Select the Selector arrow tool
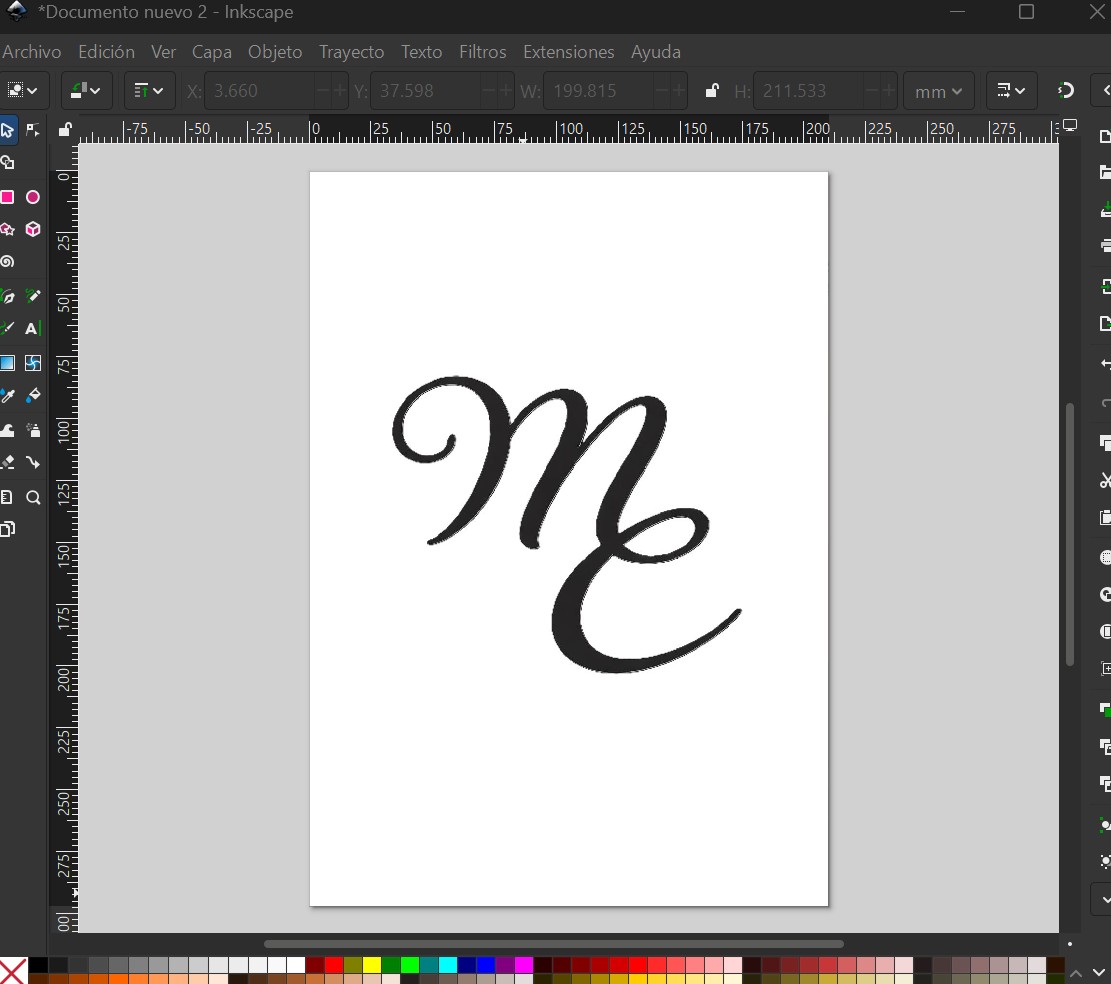The image size is (1111, 984). coord(8,130)
